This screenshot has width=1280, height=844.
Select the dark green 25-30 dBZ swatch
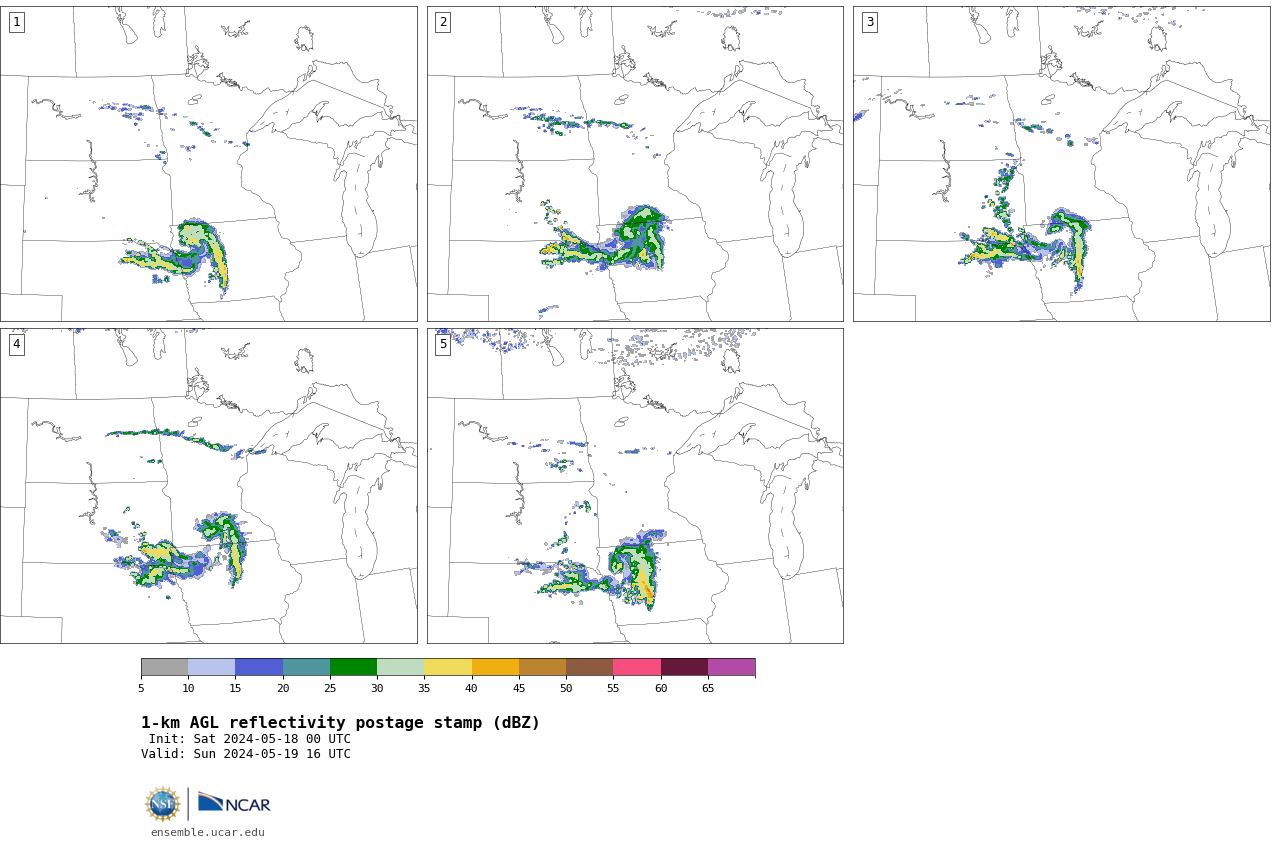pos(354,667)
